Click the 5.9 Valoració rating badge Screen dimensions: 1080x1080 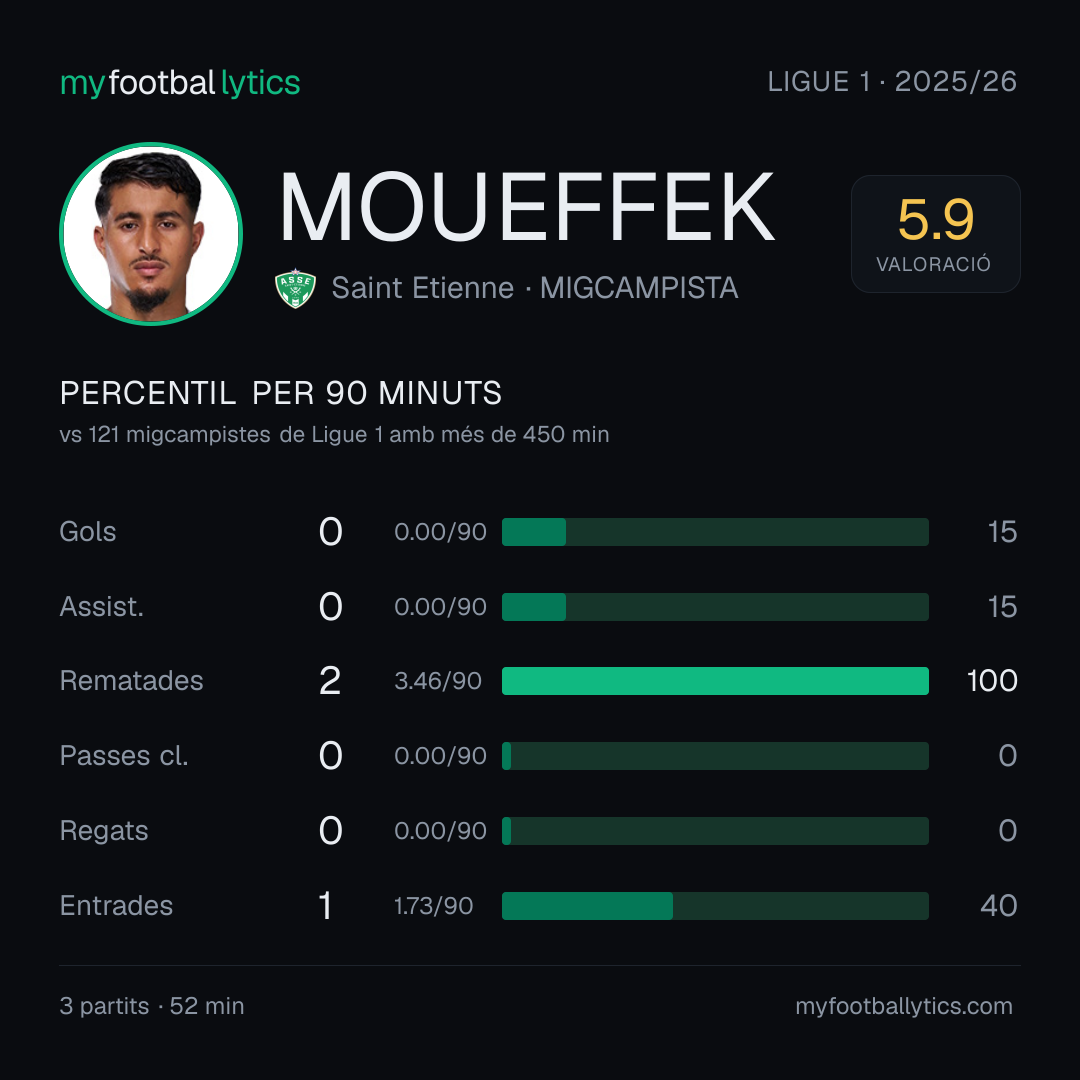click(935, 233)
